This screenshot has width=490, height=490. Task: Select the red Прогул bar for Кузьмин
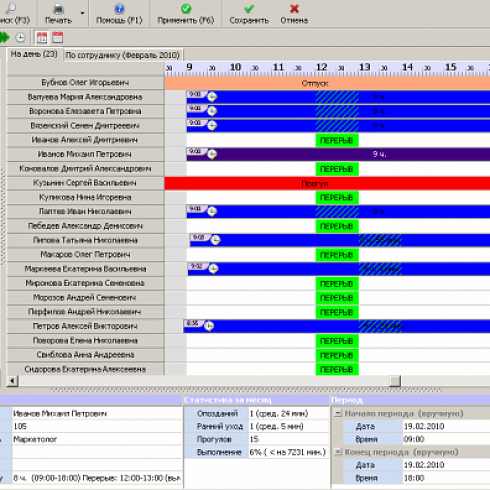pyautogui.click(x=327, y=183)
